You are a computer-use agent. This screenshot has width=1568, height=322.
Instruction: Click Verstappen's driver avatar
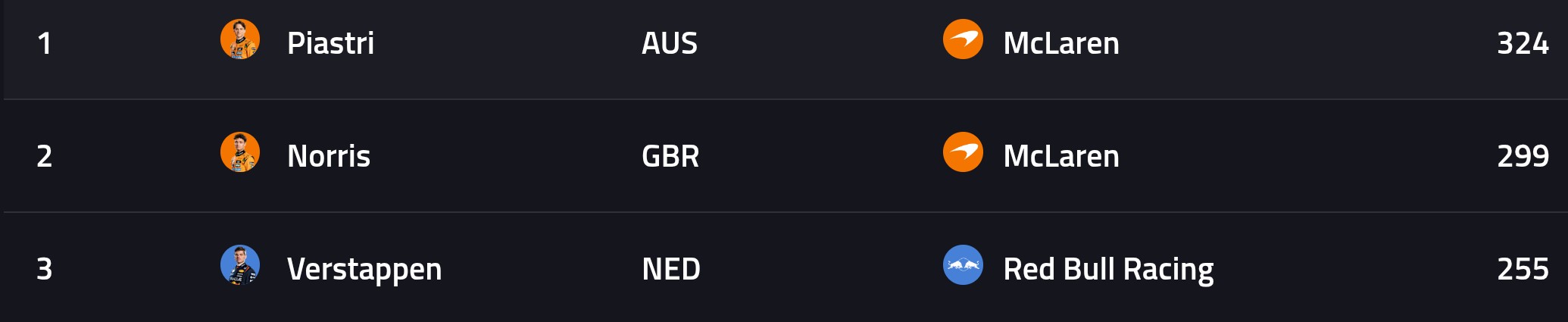click(x=240, y=265)
